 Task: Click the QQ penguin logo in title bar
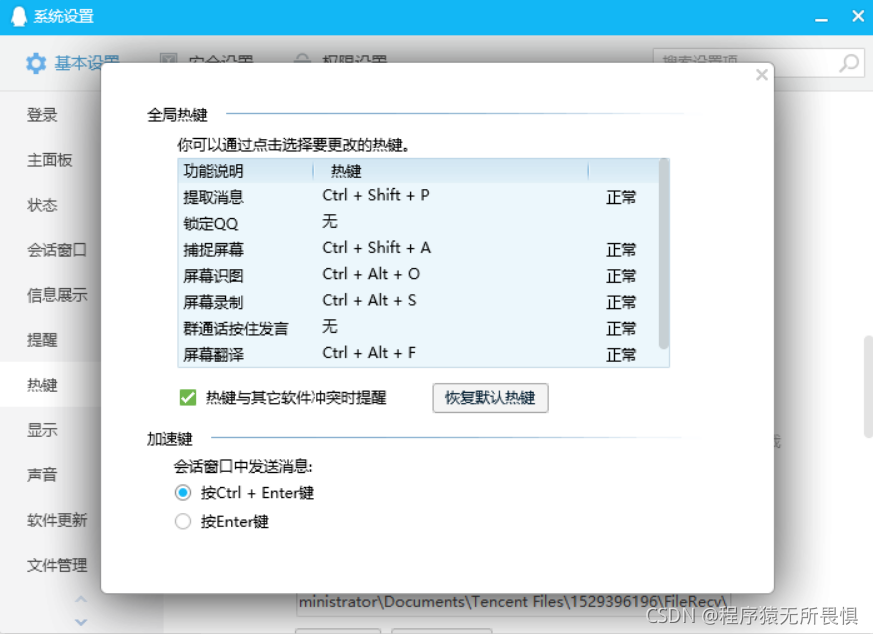pyautogui.click(x=19, y=16)
